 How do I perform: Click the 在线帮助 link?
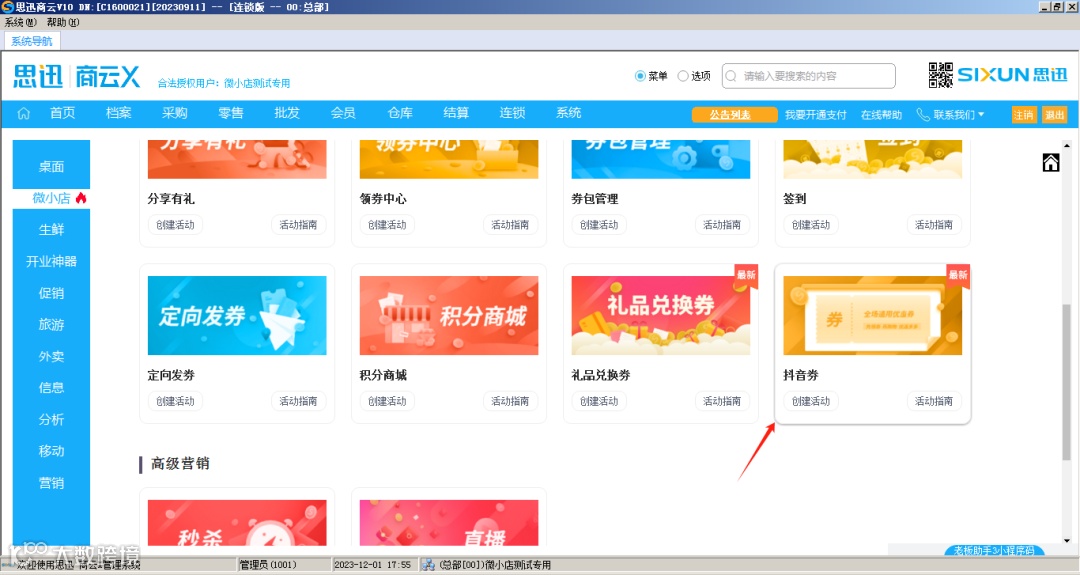click(x=881, y=114)
